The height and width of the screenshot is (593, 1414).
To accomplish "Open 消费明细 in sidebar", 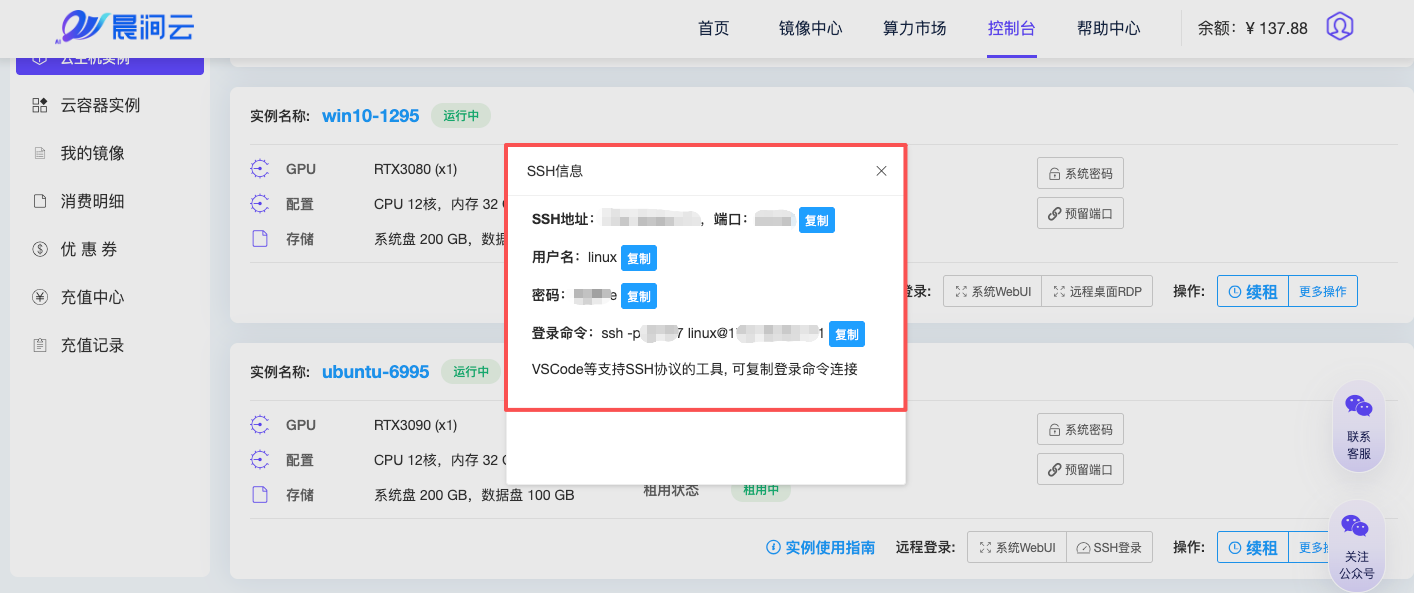I will [x=92, y=201].
